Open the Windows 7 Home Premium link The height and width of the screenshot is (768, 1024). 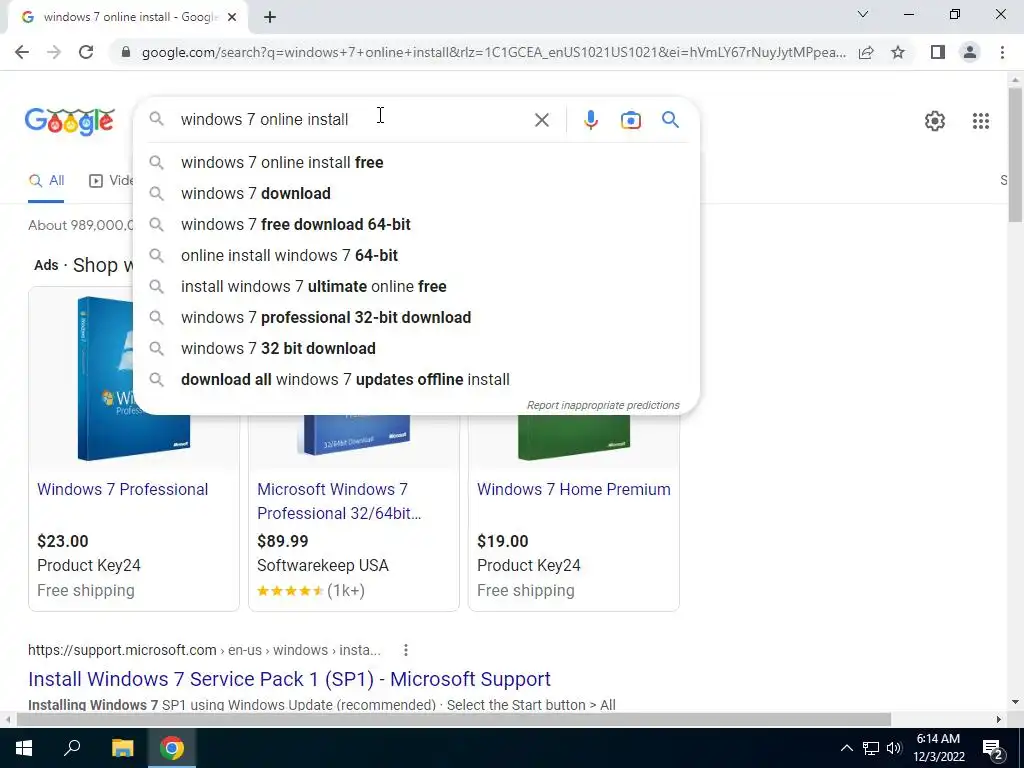[x=573, y=489]
